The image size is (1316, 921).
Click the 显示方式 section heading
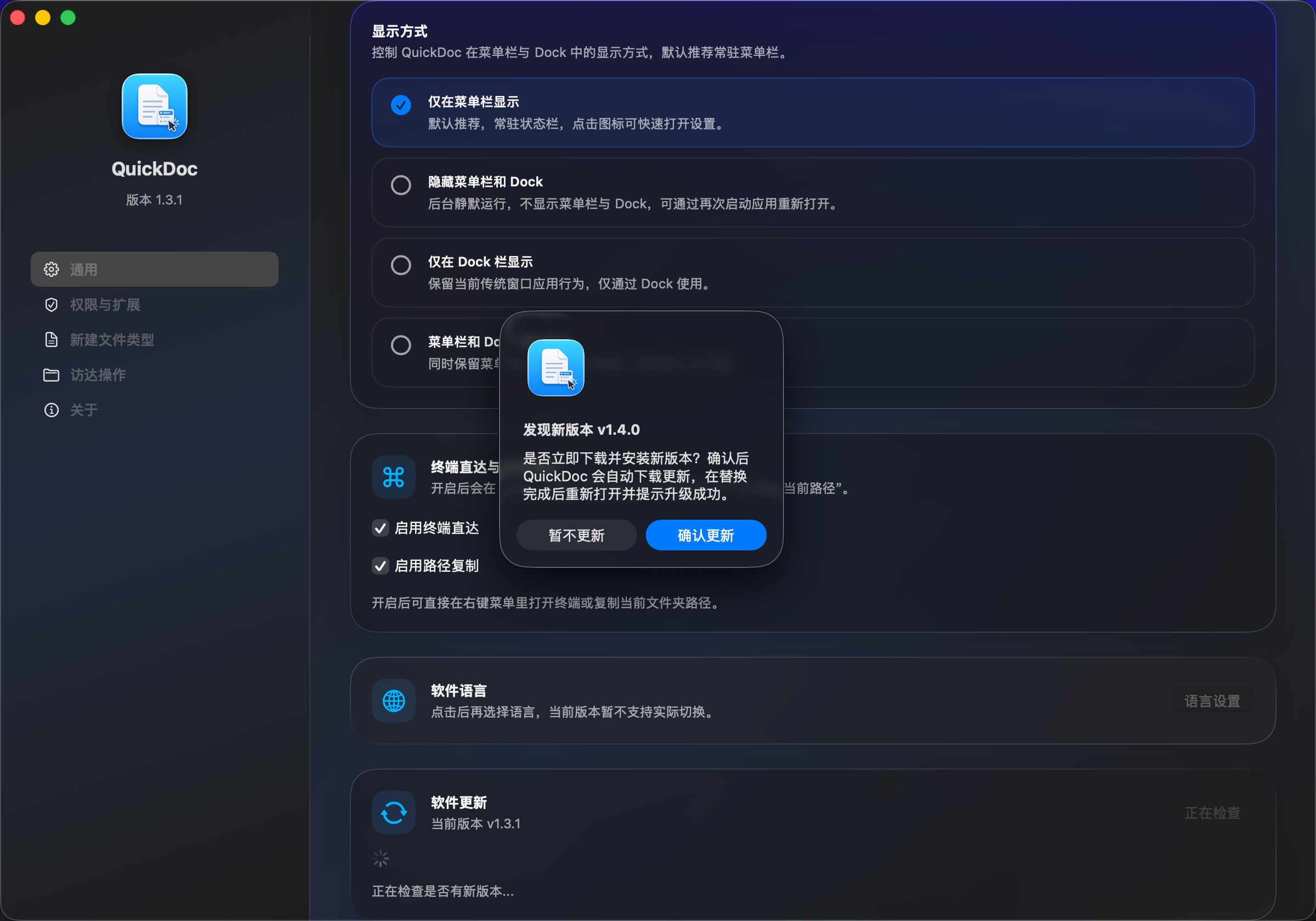[400, 31]
